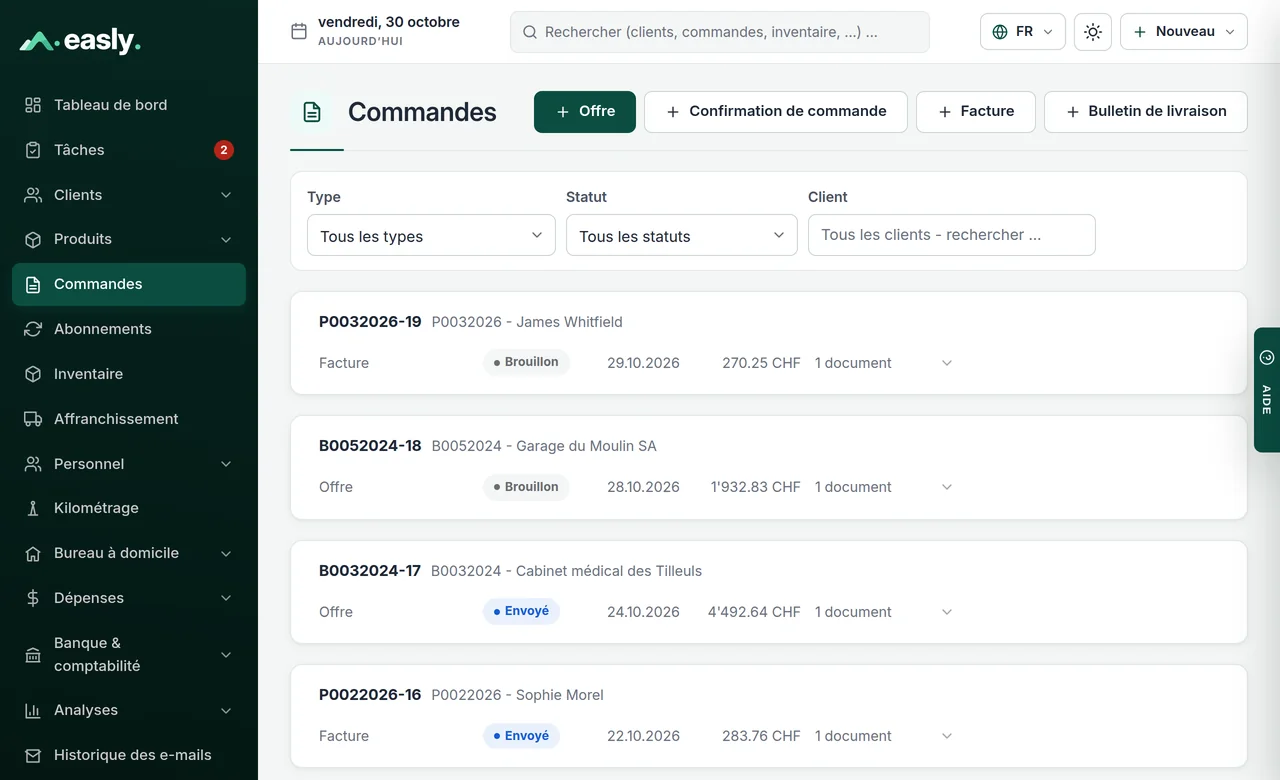This screenshot has height=780, width=1280.
Task: Click the Produits box icon
Action: click(x=33, y=239)
